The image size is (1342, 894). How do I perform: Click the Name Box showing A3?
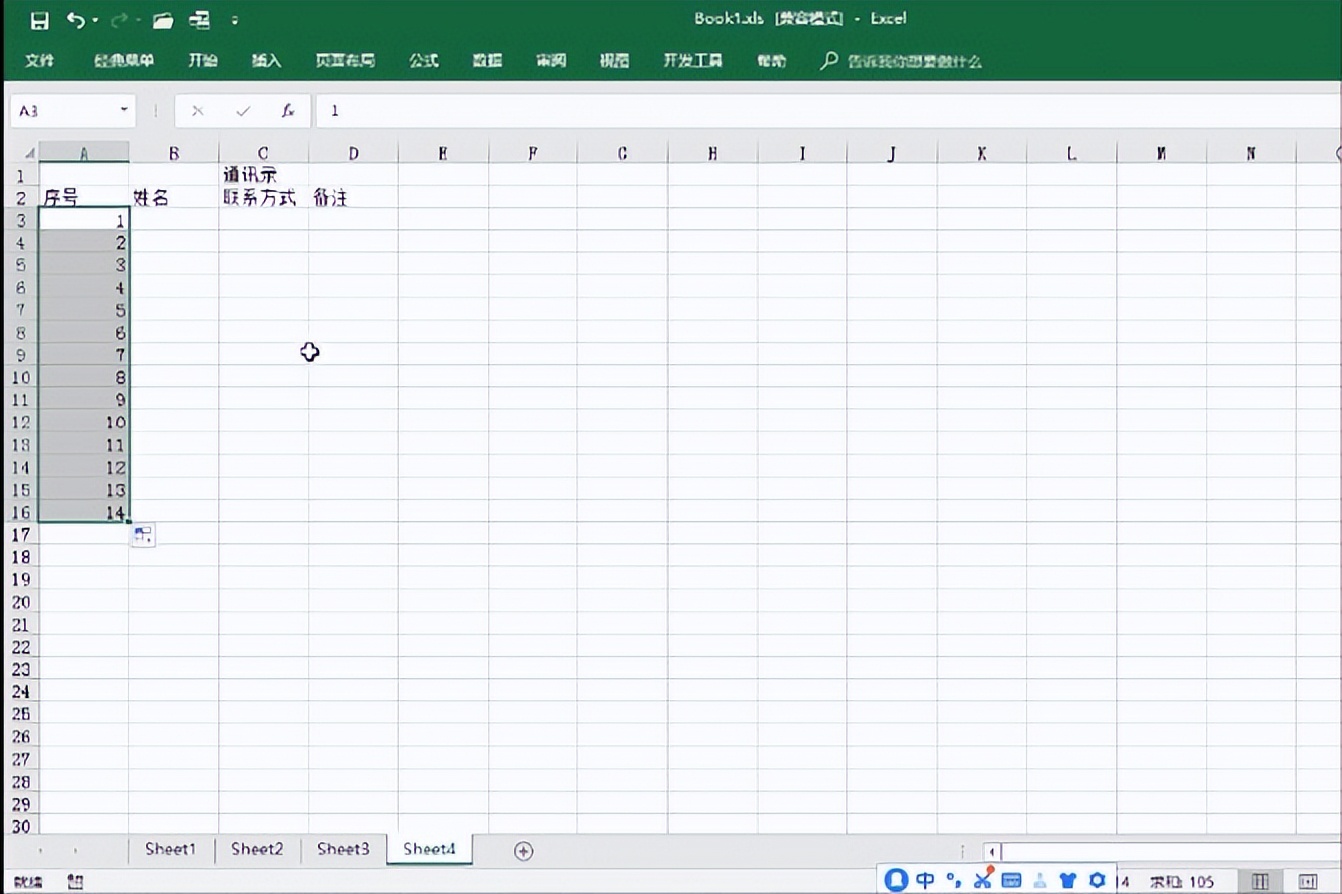[63, 111]
